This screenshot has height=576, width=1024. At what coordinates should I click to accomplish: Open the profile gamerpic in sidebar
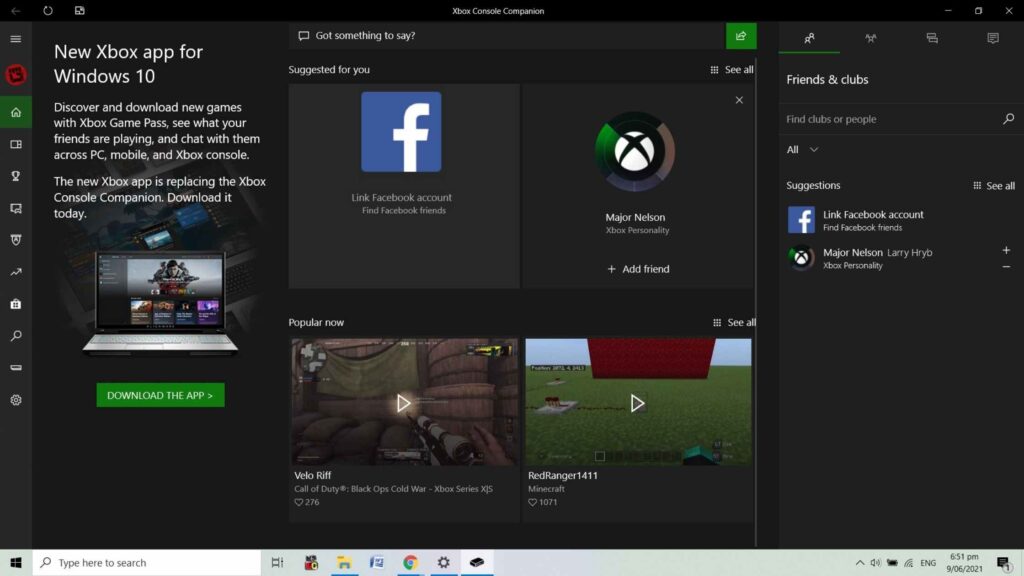[16, 74]
